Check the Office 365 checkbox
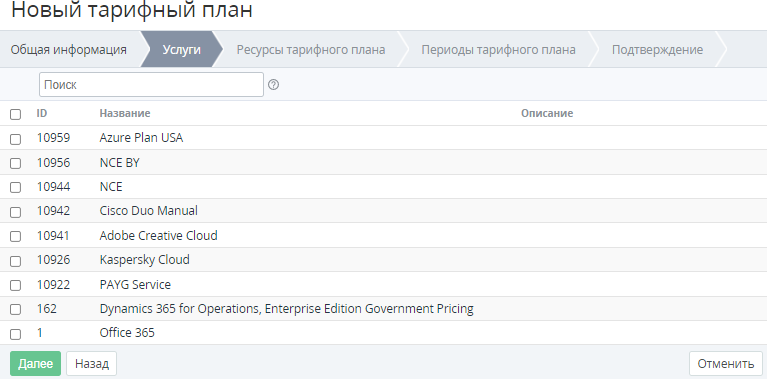This screenshot has height=379, width=767. click(16, 334)
